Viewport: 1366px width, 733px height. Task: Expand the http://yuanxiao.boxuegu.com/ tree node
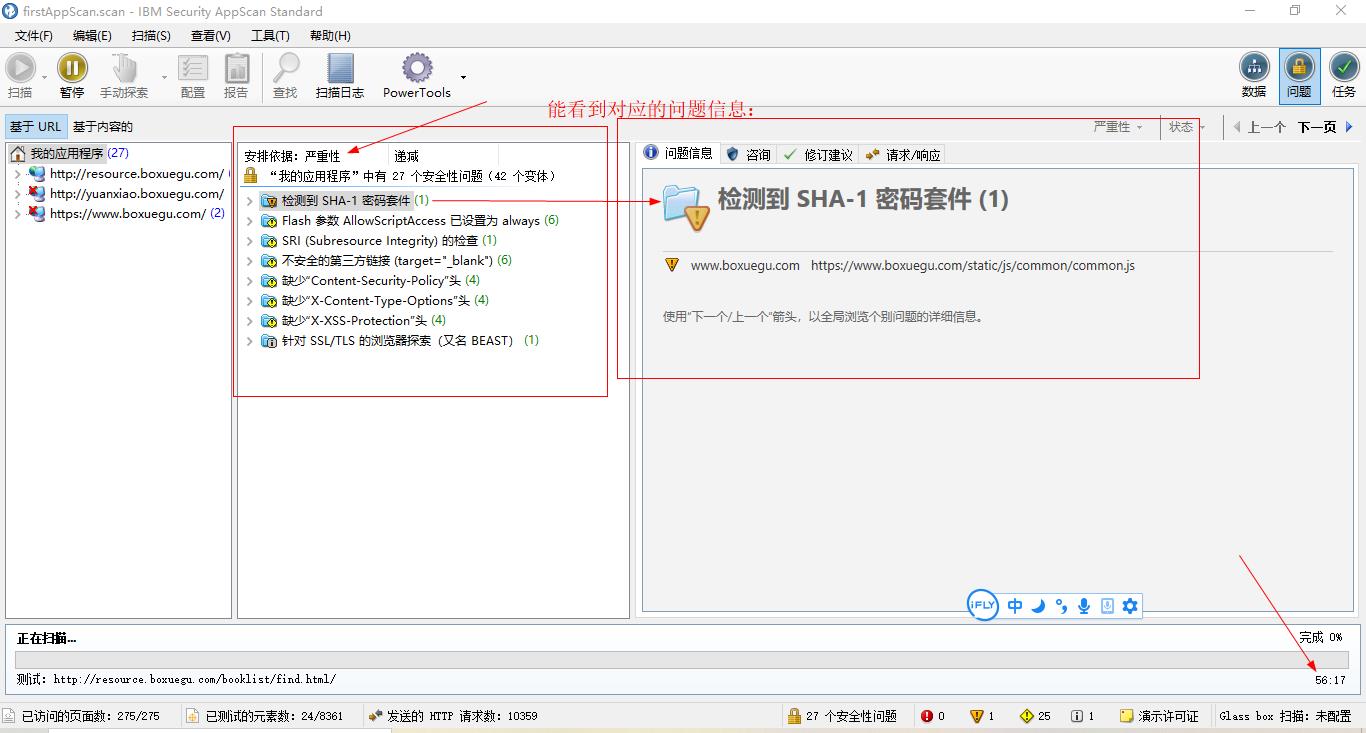click(17, 194)
